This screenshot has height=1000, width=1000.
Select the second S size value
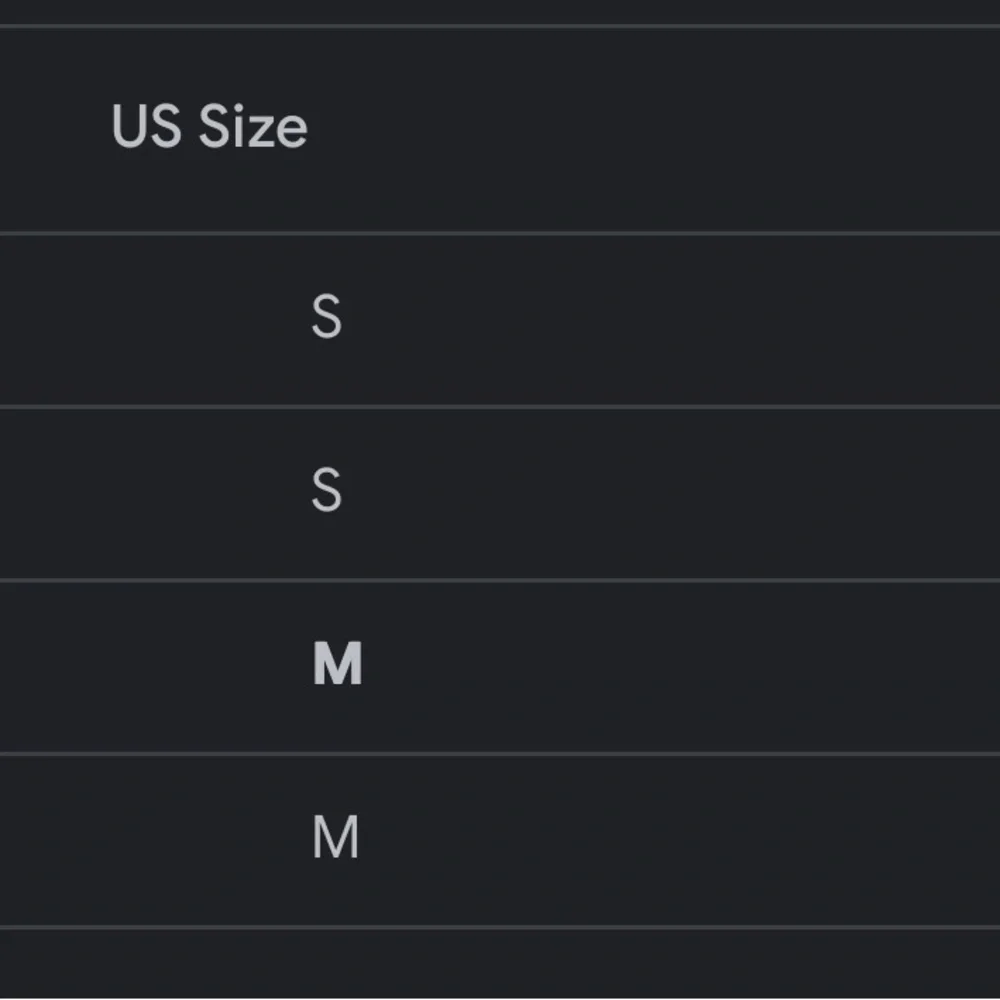pyautogui.click(x=327, y=492)
